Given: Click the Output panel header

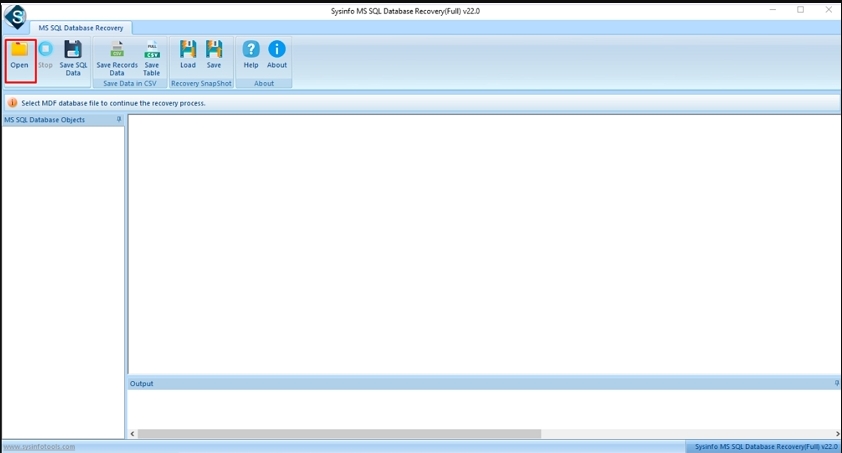Looking at the screenshot, I should 483,383.
